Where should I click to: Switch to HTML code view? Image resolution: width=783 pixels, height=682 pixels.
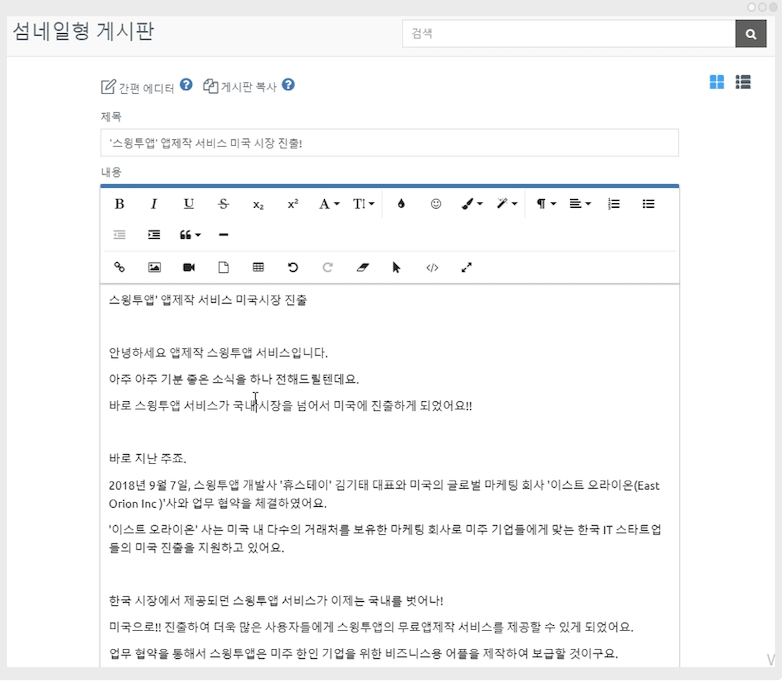pyautogui.click(x=432, y=268)
